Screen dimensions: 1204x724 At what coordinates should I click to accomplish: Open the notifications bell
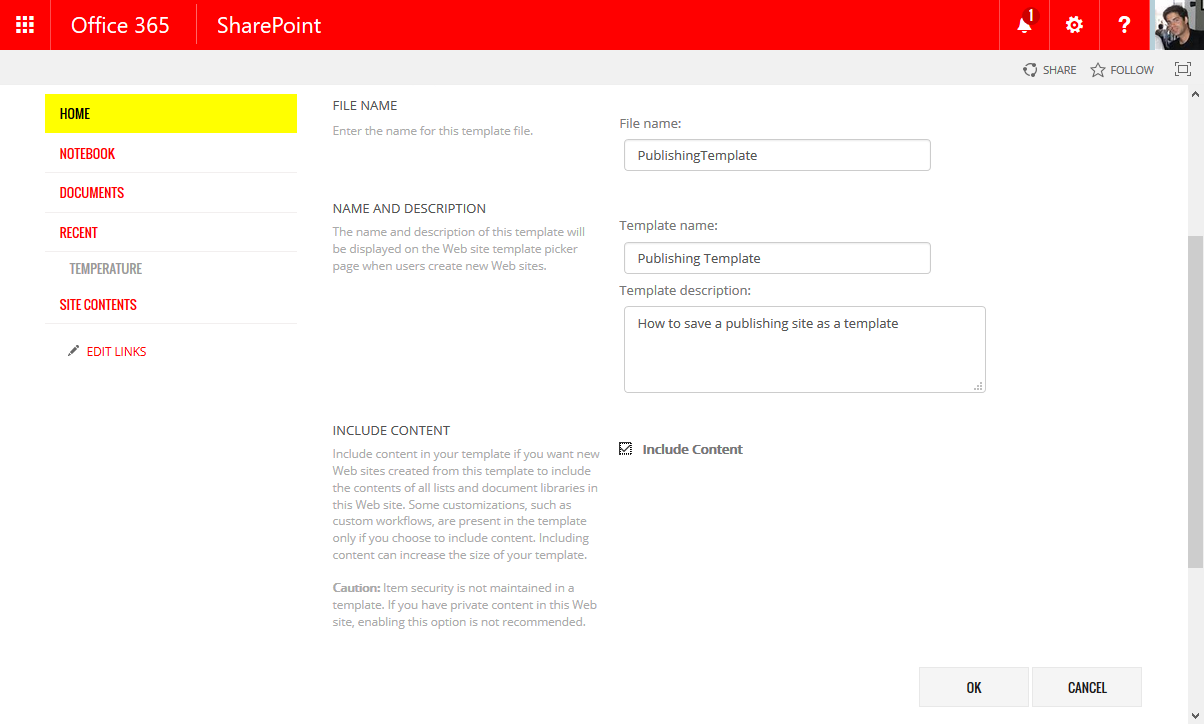pos(1023,24)
